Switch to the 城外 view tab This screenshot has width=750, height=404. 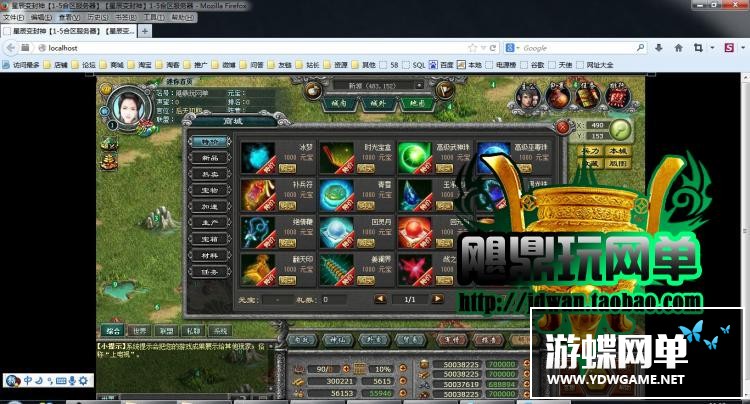coord(378,103)
